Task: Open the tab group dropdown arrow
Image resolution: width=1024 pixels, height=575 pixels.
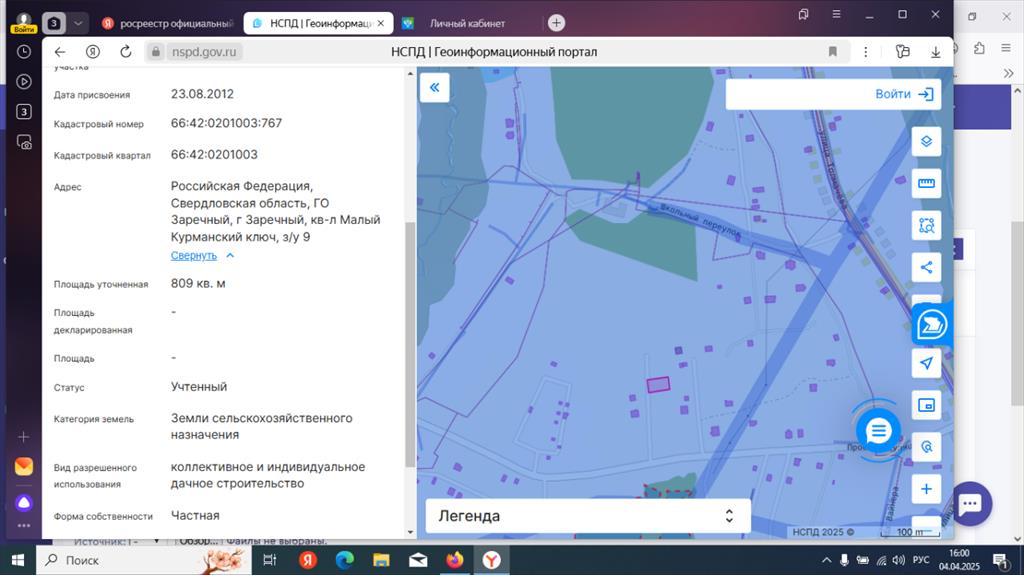Action: pos(78,23)
